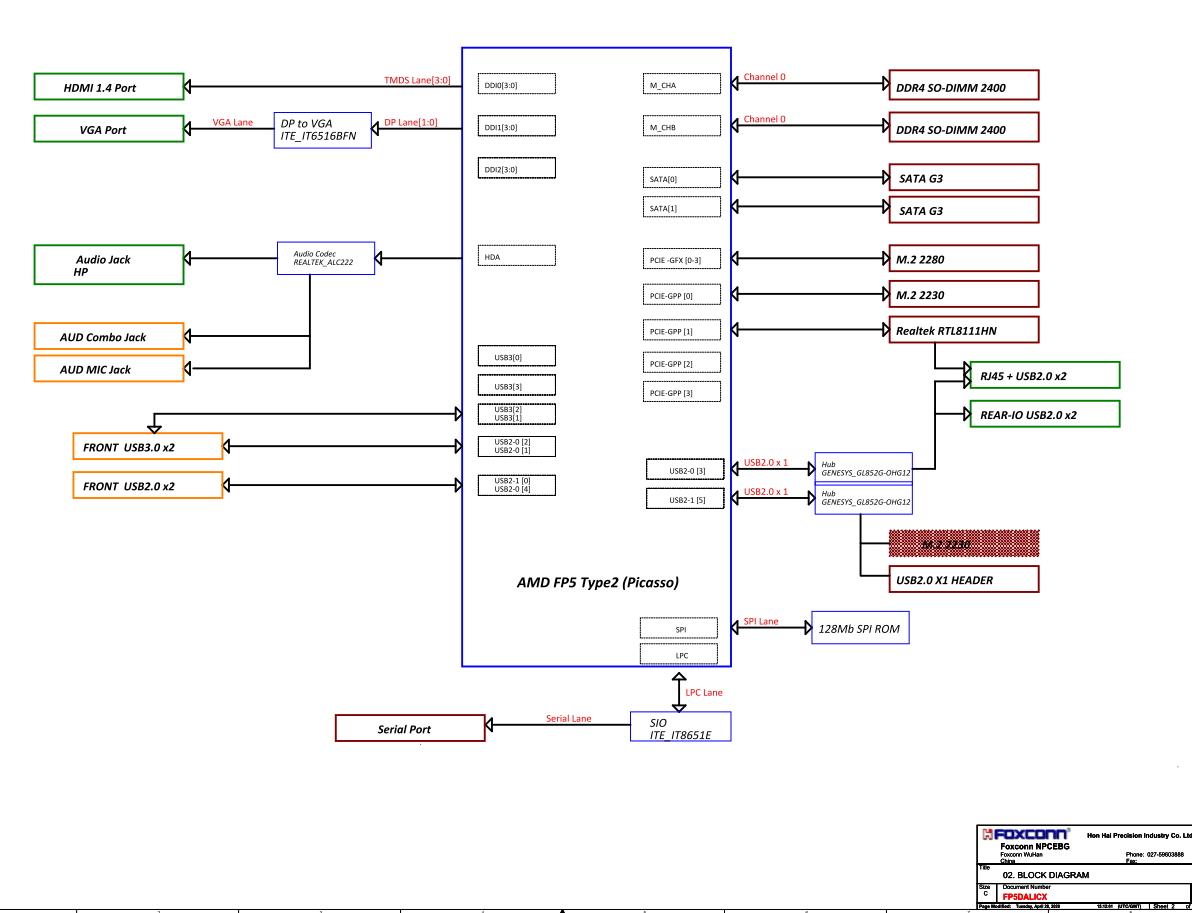Select the VGA Port block

109,128
